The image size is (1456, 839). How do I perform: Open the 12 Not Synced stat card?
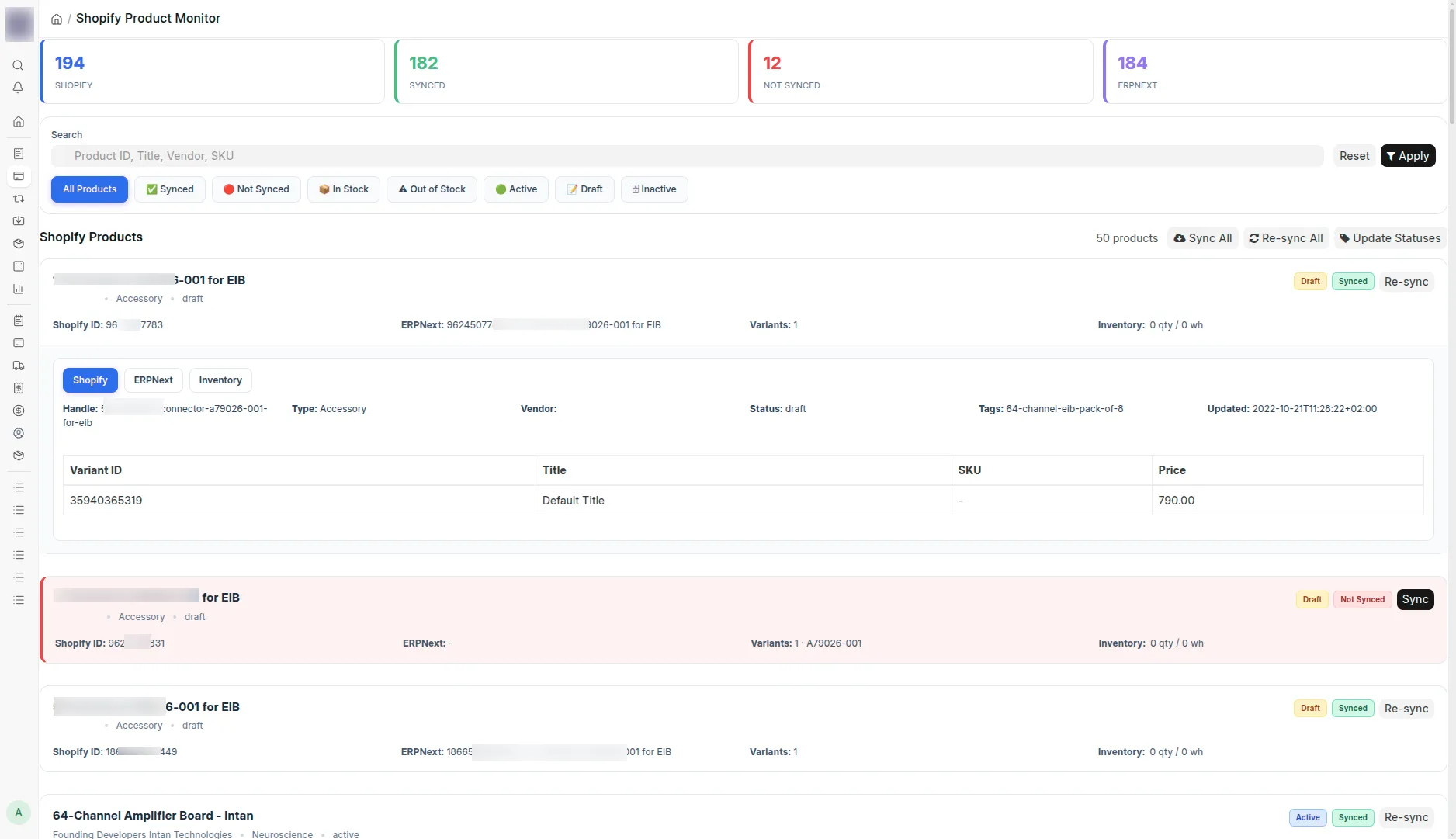[920, 71]
